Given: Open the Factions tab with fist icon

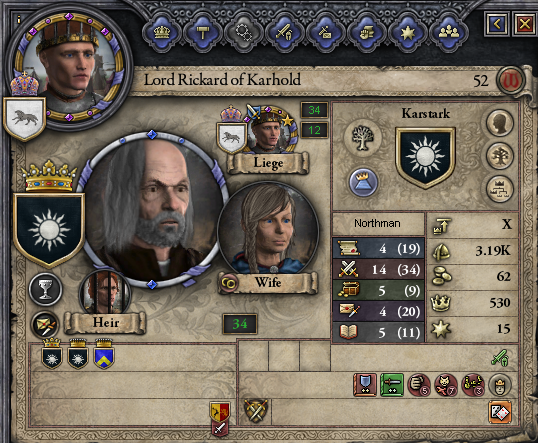Looking at the screenshot, I should (366, 33).
